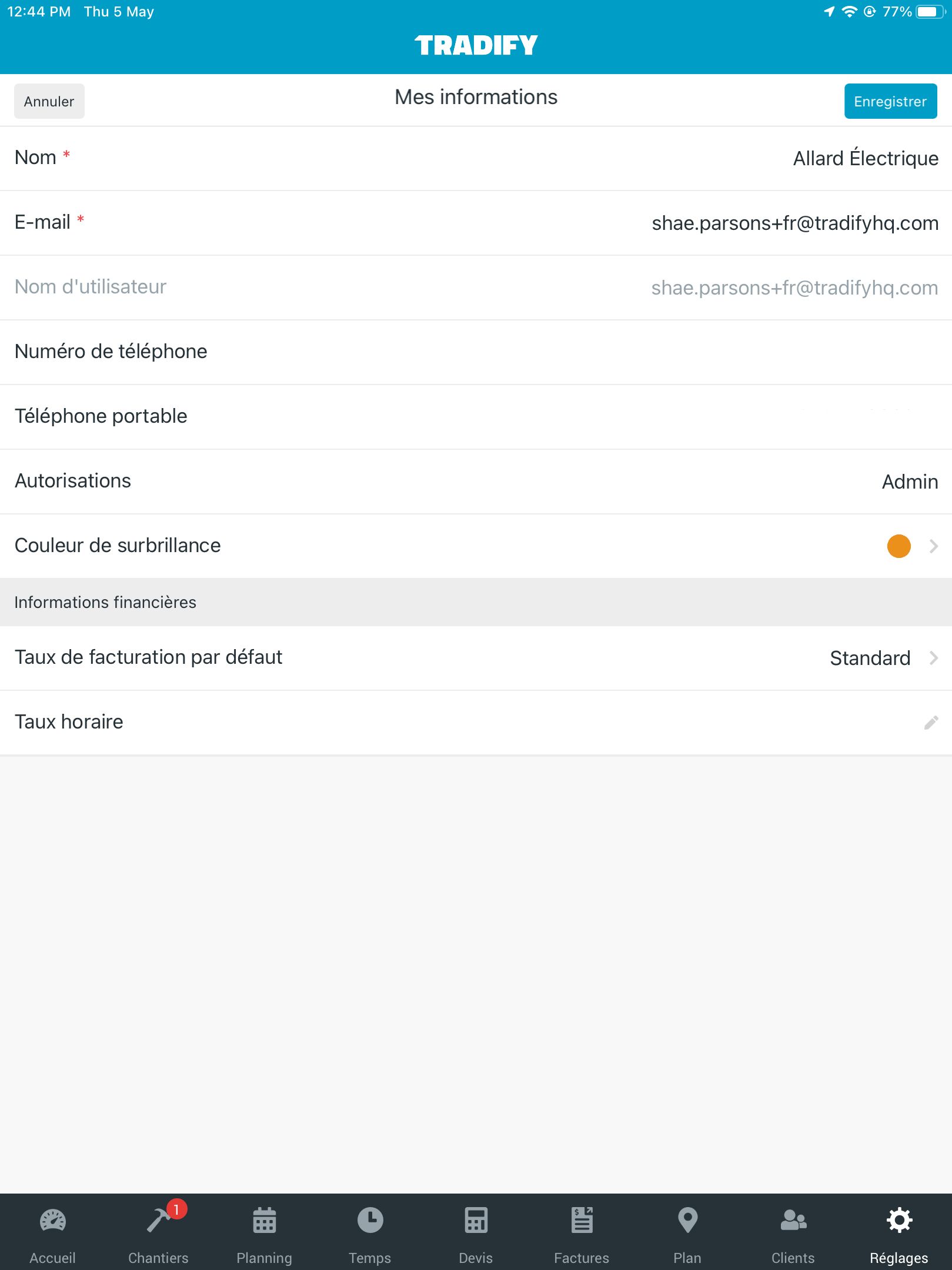Viewport: 952px width, 1270px height.
Task: Open the Factures invoice icon
Action: click(x=582, y=1221)
